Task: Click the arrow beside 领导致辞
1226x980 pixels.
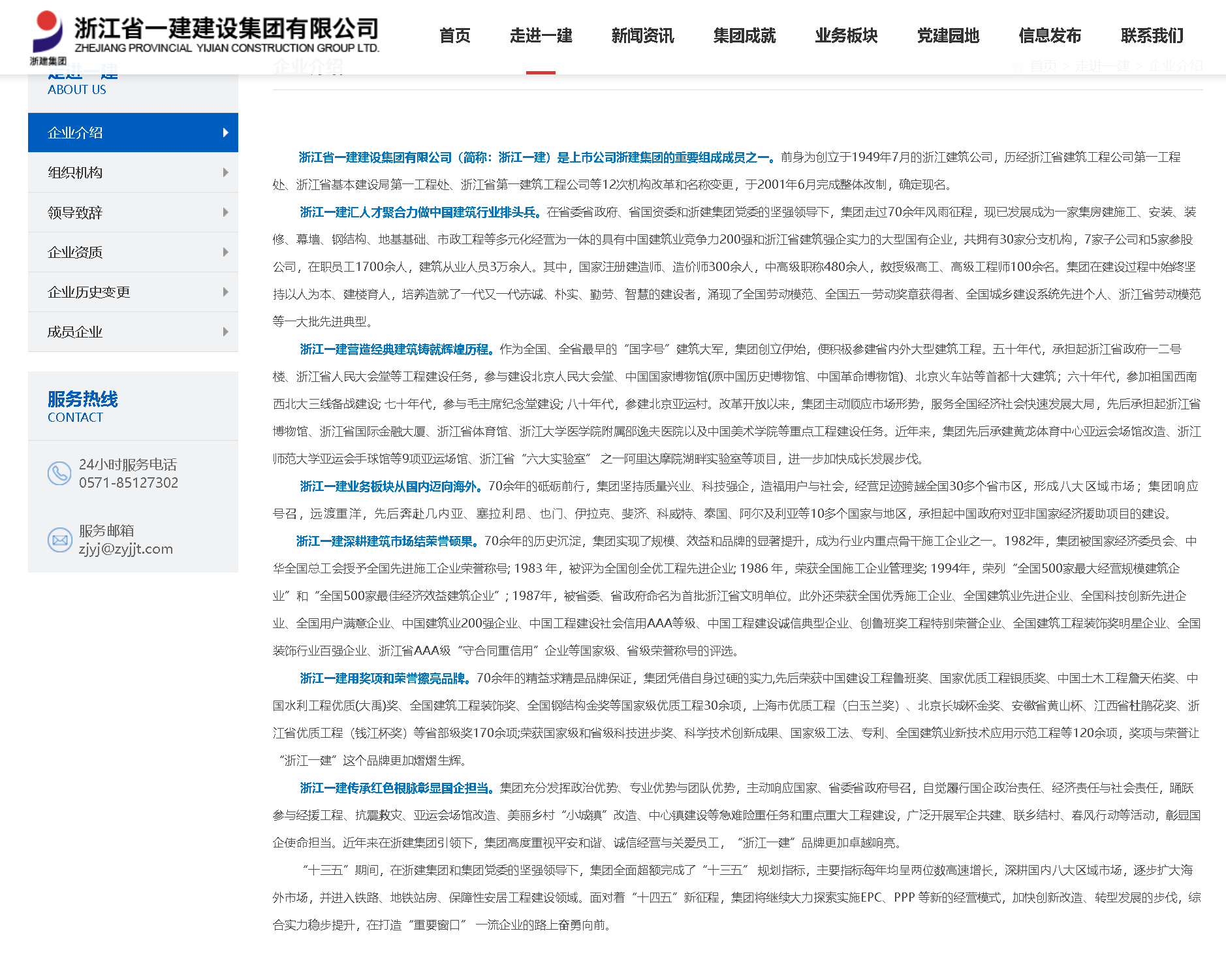Action: point(225,212)
